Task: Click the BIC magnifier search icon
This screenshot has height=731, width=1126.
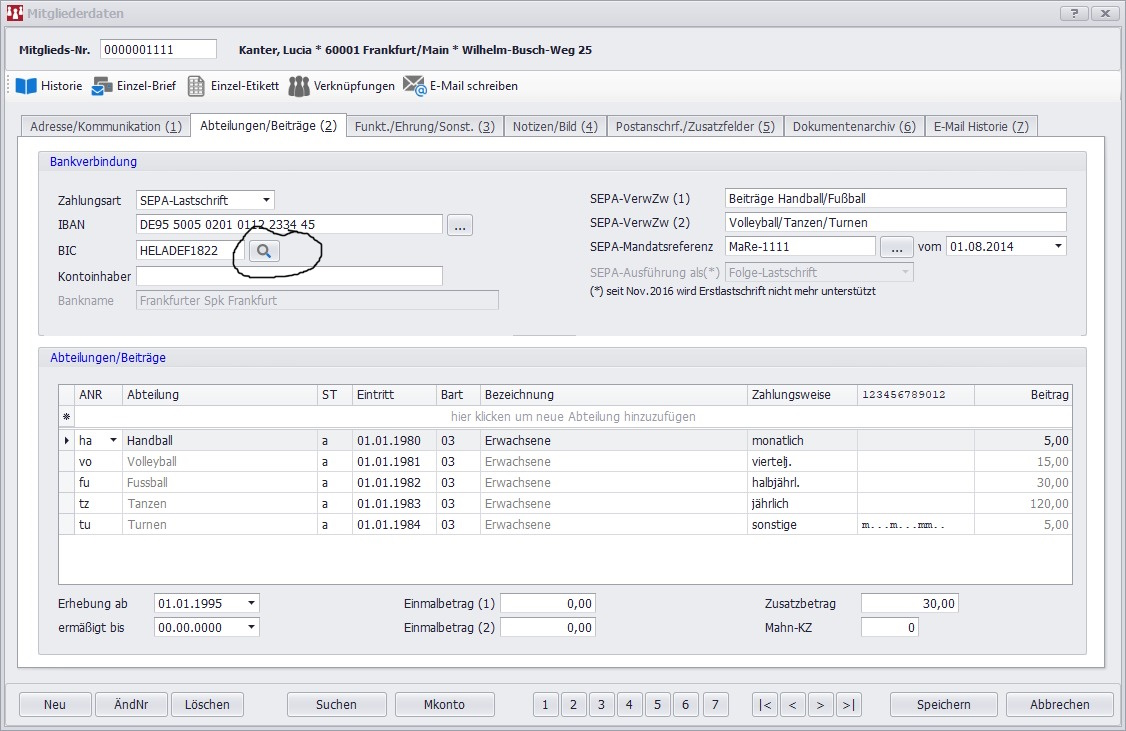Action: (264, 251)
